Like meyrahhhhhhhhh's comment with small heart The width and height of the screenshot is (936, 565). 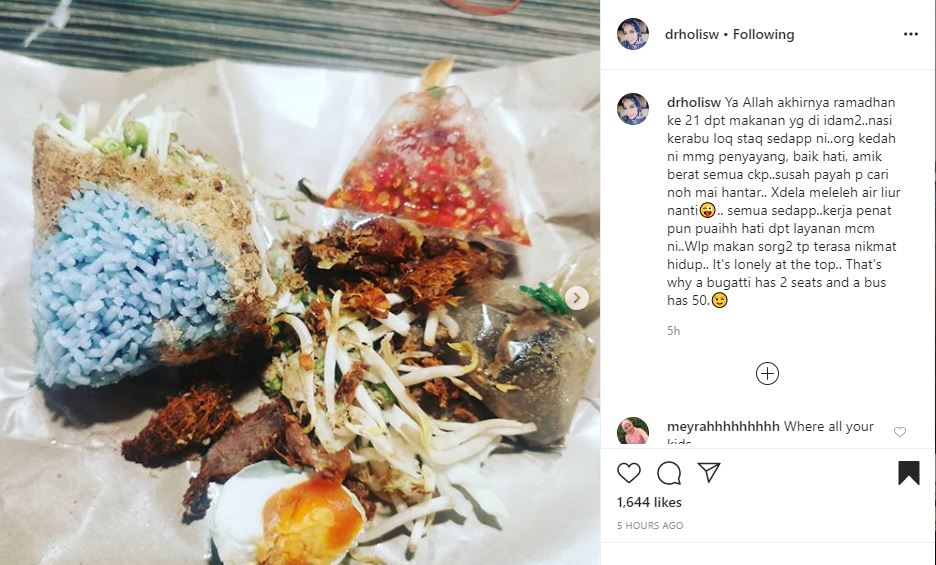coord(900,432)
